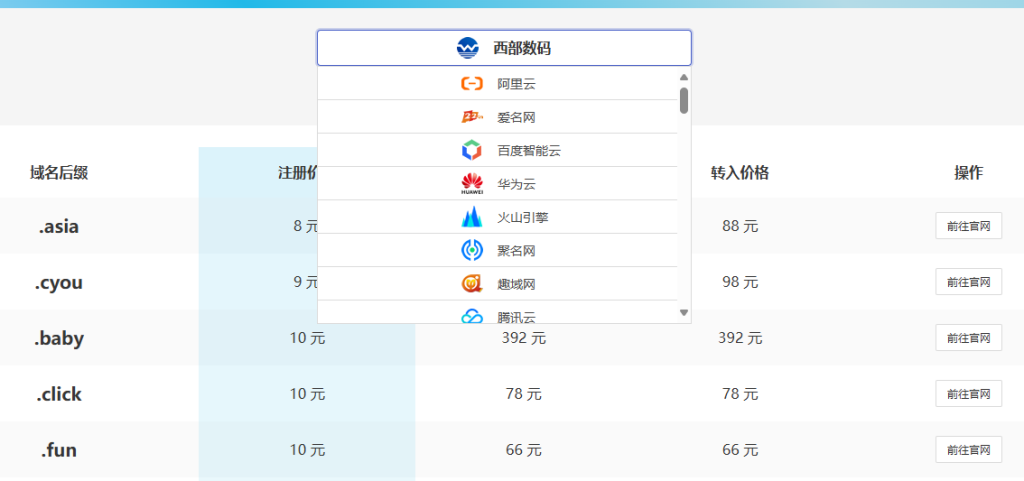
Task: Select 趣域网 in the dropdown list
Action: click(498, 284)
